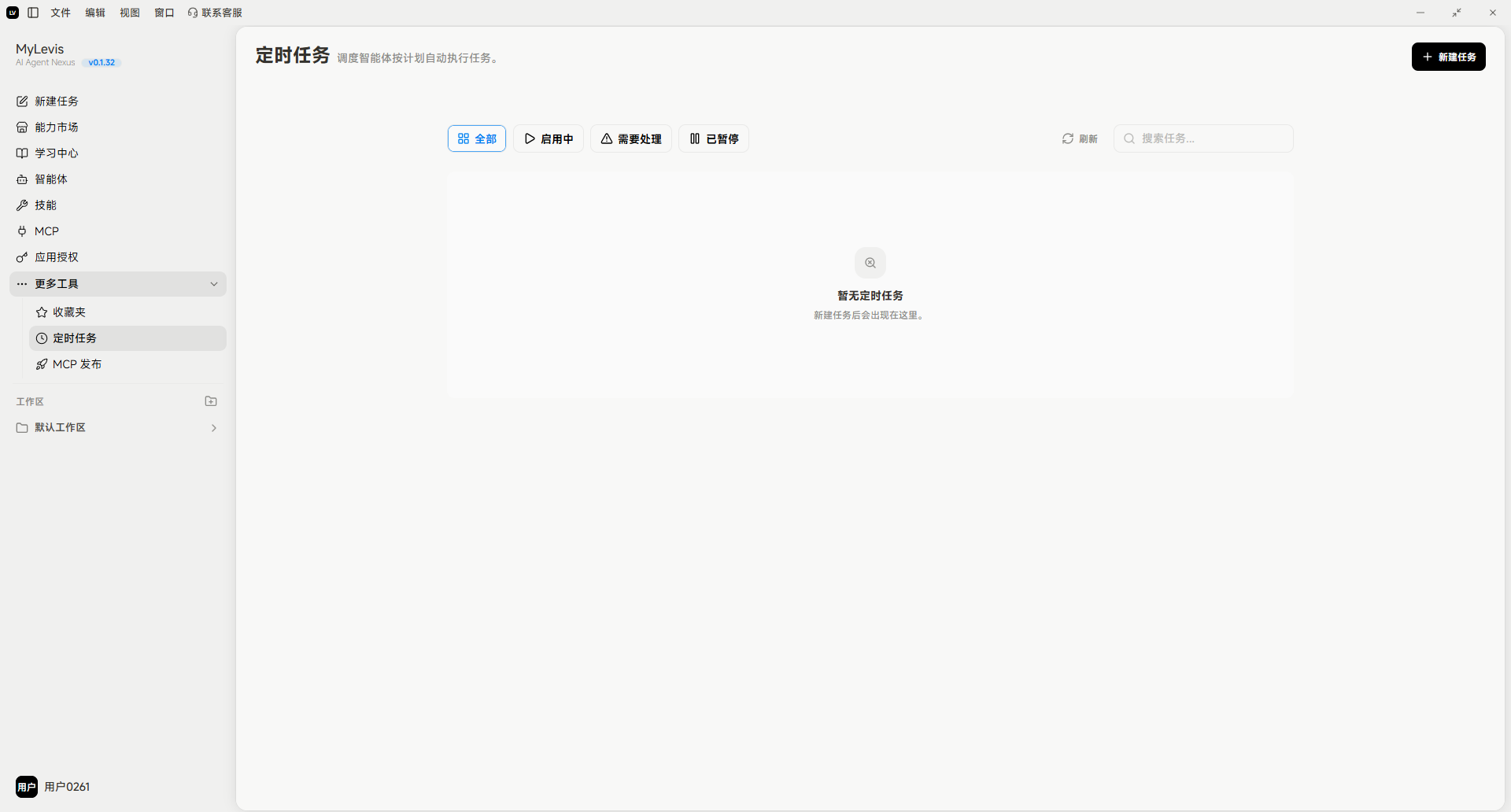Viewport: 1511px width, 812px height.
Task: Add a new workspace folder icon
Action: pyautogui.click(x=211, y=401)
